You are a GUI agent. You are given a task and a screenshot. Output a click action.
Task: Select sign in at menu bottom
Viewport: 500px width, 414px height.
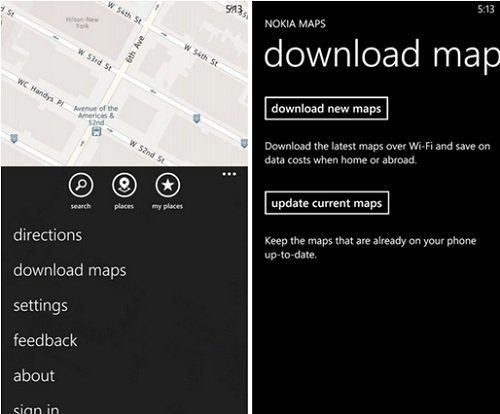coord(36,409)
